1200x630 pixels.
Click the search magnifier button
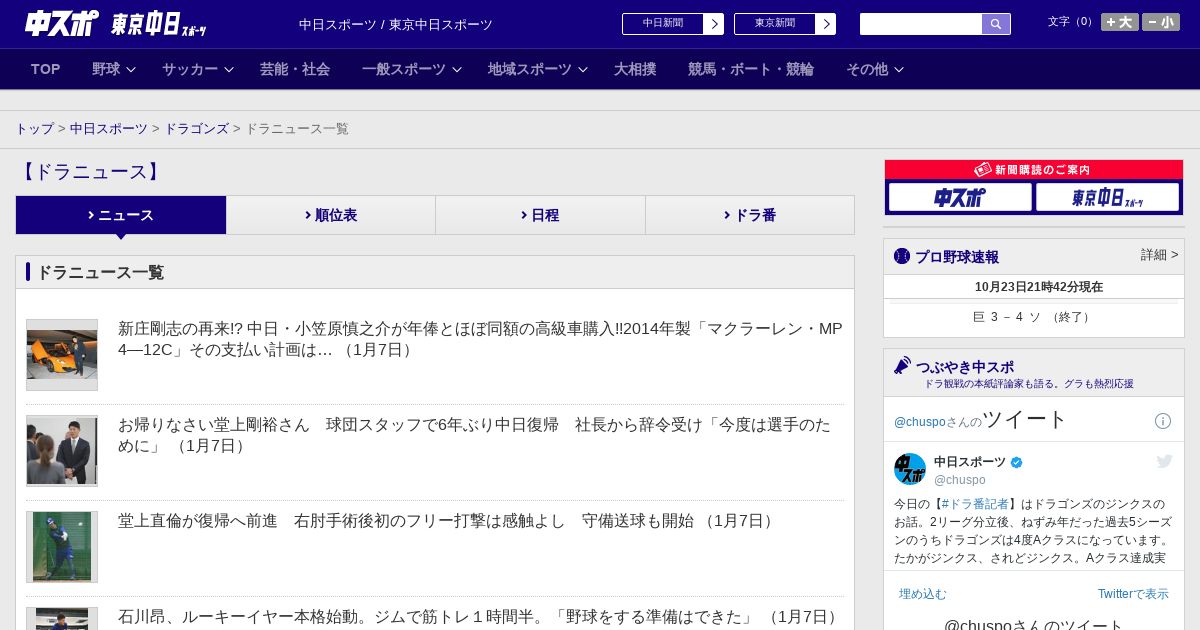996,24
